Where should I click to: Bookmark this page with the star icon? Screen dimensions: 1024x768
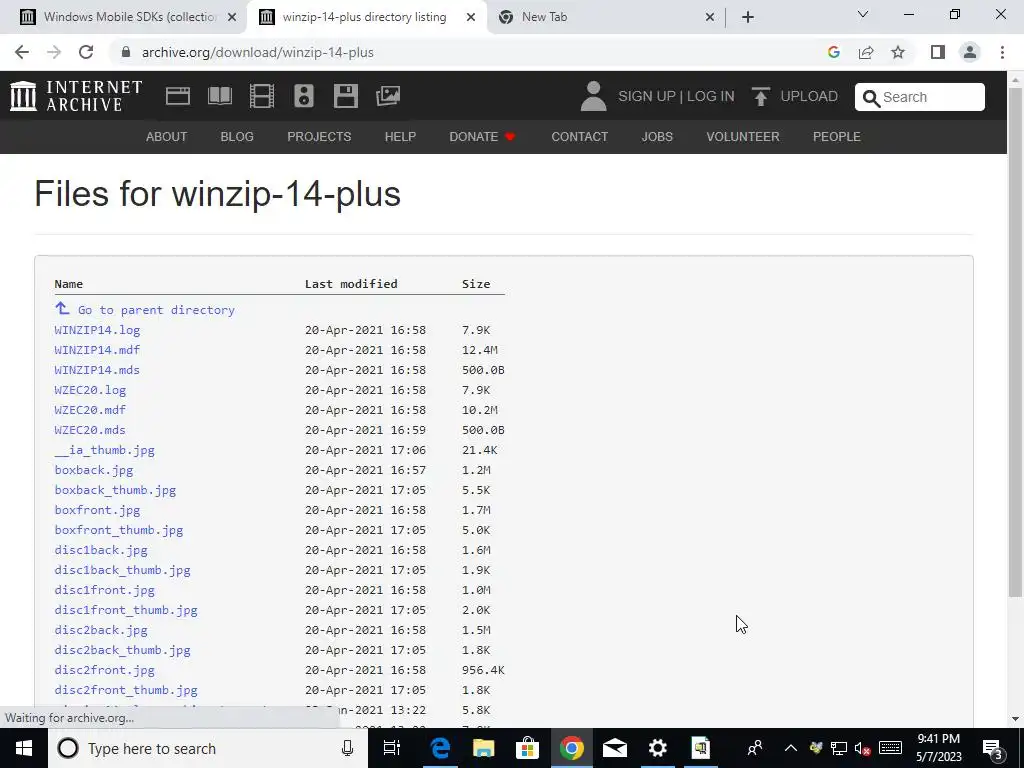point(898,52)
